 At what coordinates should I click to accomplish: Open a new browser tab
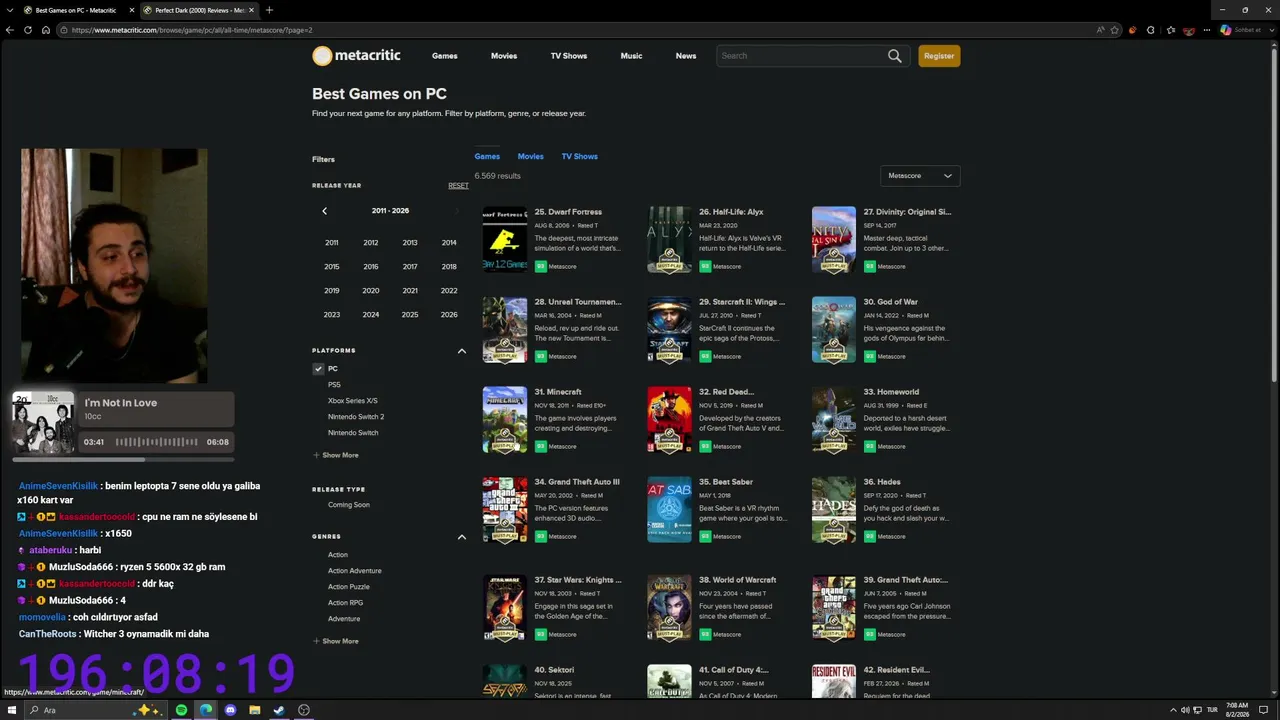[x=269, y=10]
